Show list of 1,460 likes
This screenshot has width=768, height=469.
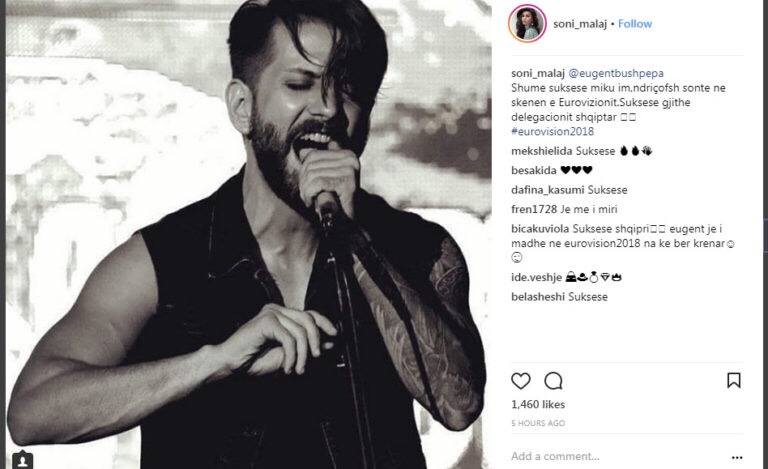pyautogui.click(x=538, y=404)
